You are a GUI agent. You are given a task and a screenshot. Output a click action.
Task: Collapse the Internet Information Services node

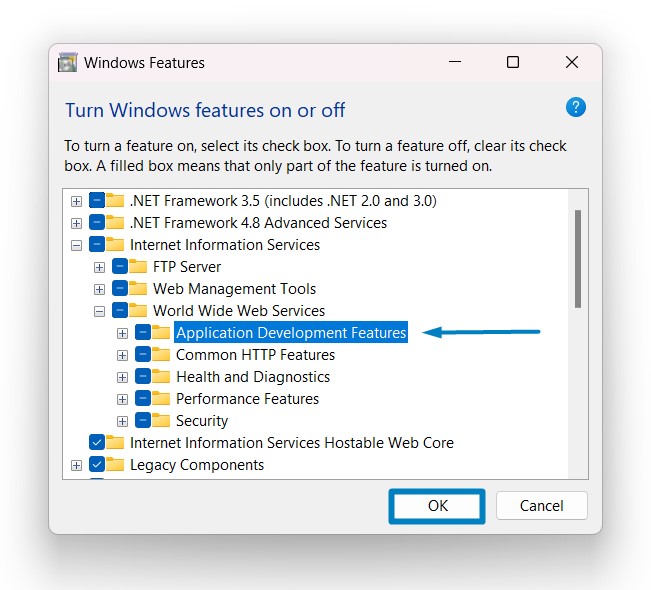tap(76, 245)
